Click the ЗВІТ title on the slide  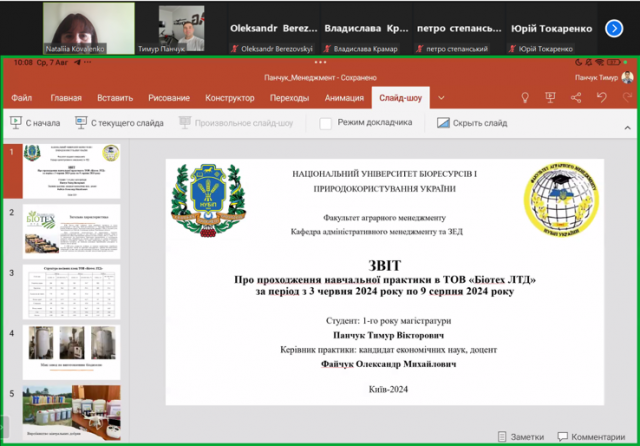(x=384, y=266)
